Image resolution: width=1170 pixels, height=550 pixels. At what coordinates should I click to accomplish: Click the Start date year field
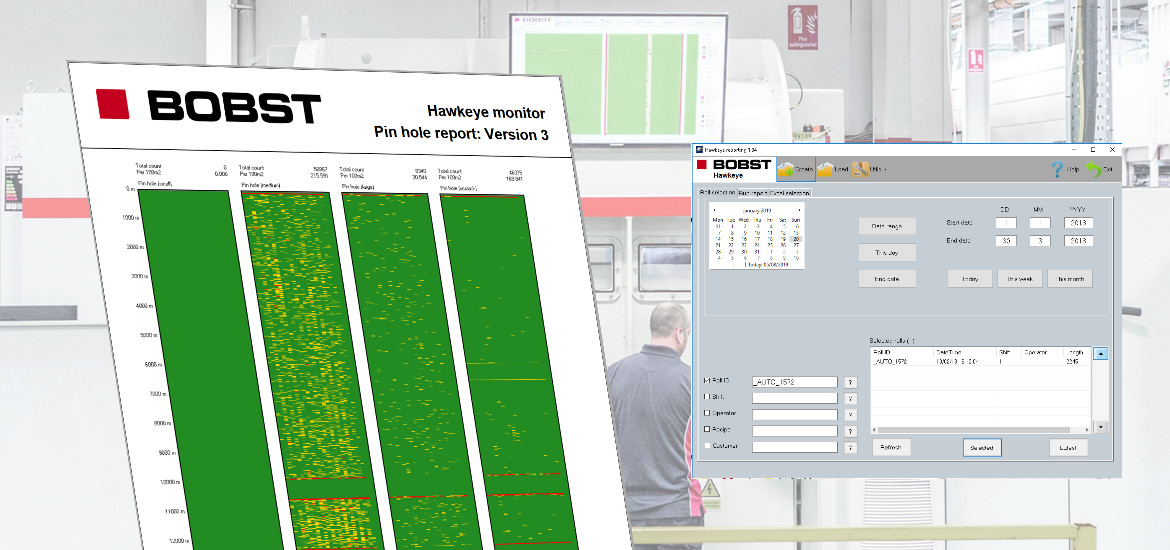point(1078,223)
